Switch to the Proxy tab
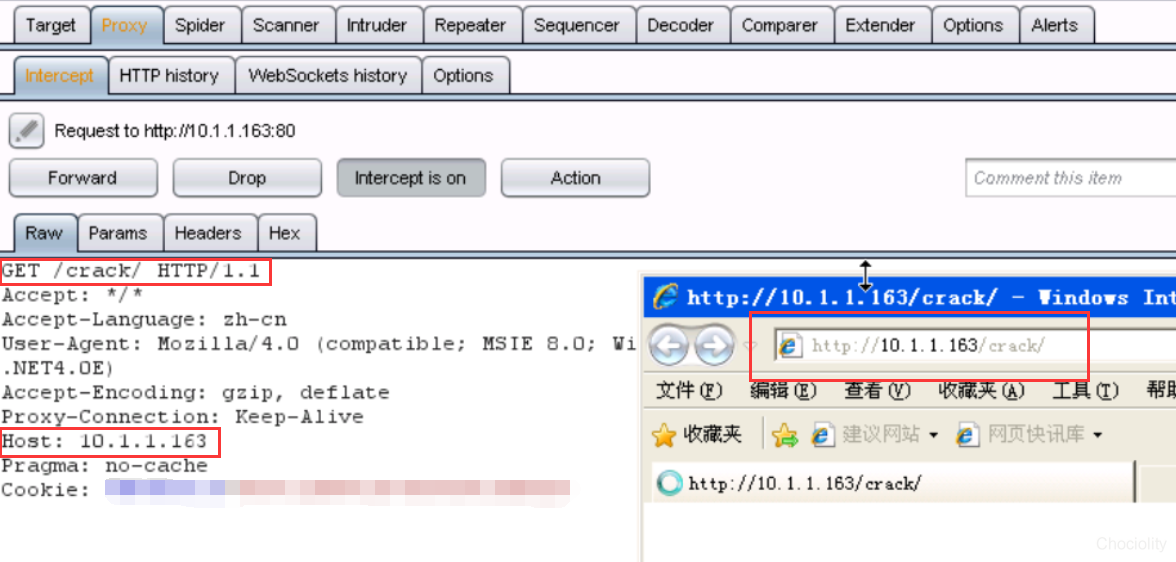The width and height of the screenshot is (1176, 562). [x=124, y=26]
